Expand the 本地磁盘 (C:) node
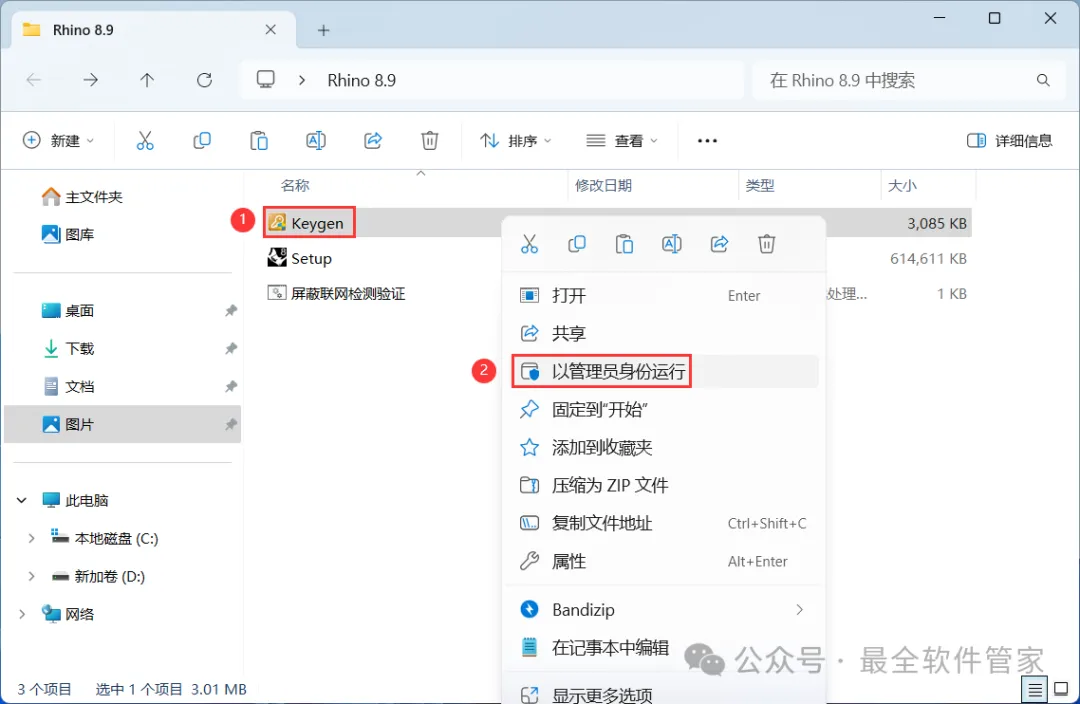Viewport: 1080px width, 704px height. click(x=31, y=539)
